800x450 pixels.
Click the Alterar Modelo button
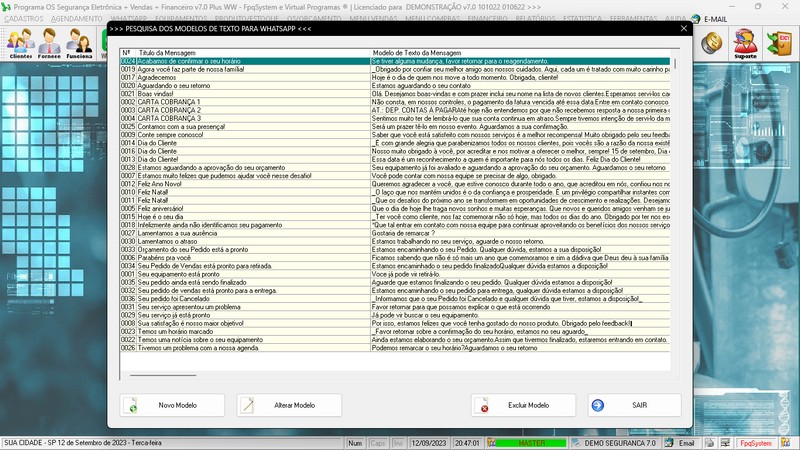[289, 405]
